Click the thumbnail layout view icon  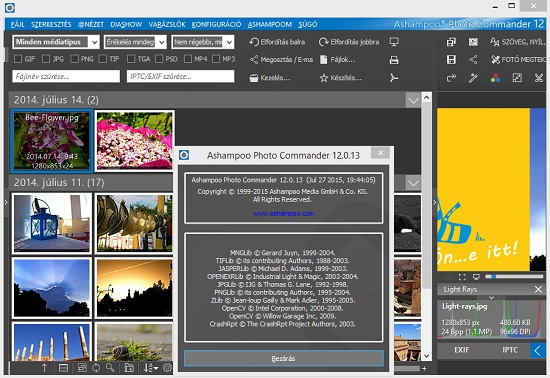coord(63,368)
